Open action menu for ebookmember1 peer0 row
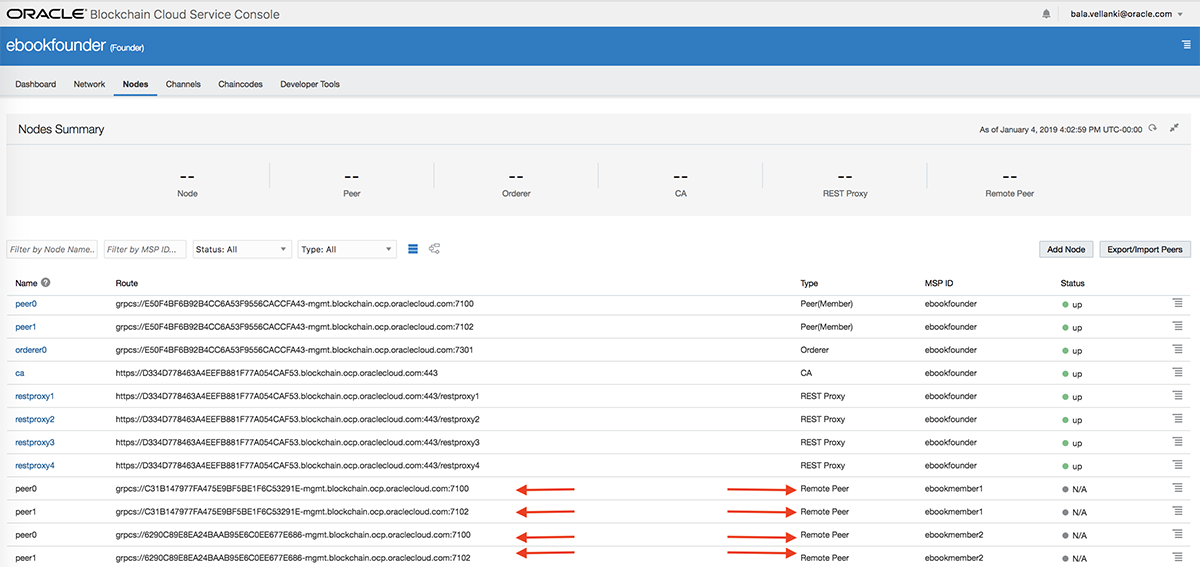This screenshot has height=567, width=1200. tap(1177, 488)
